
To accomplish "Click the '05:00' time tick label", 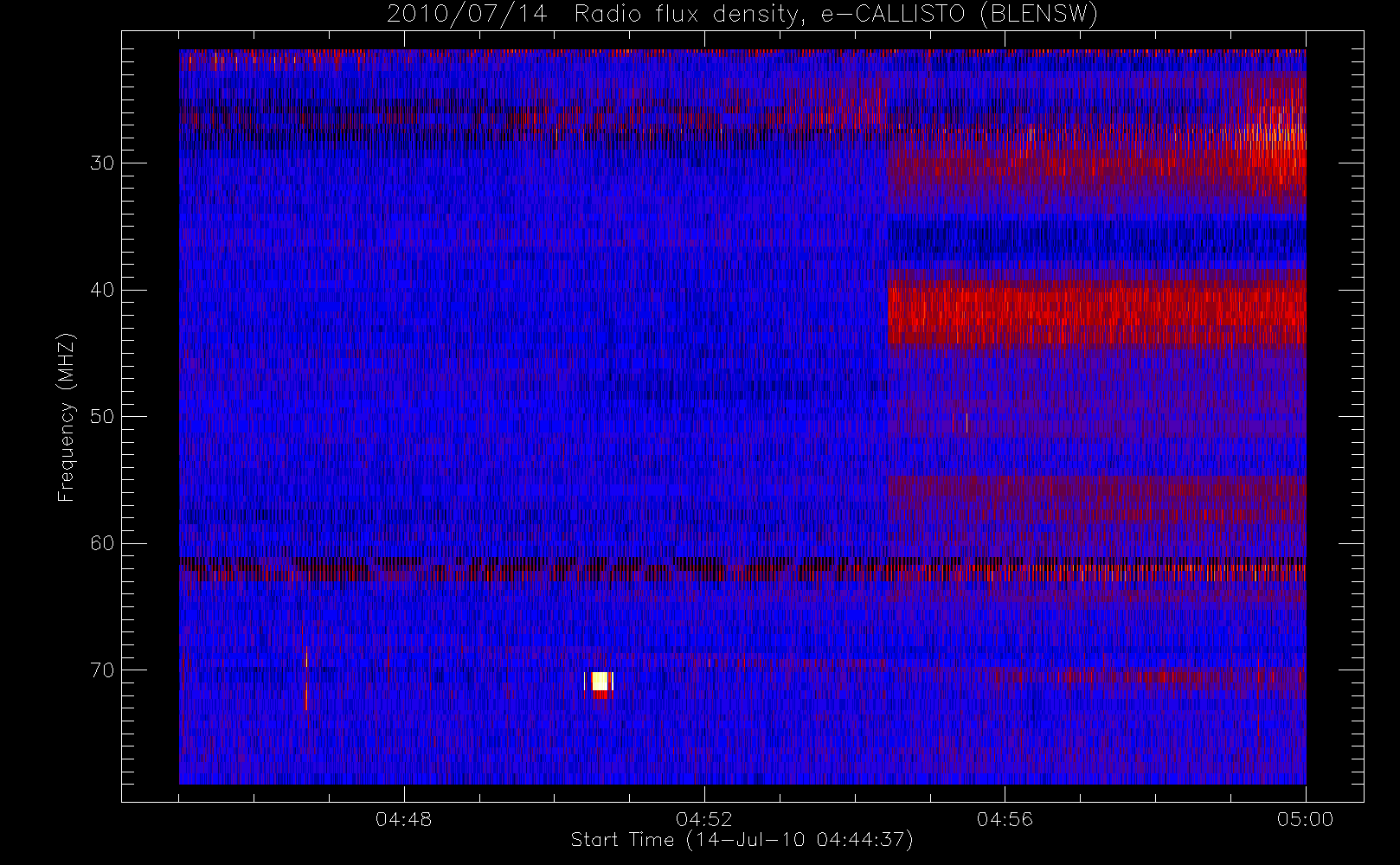I will click(x=1305, y=819).
